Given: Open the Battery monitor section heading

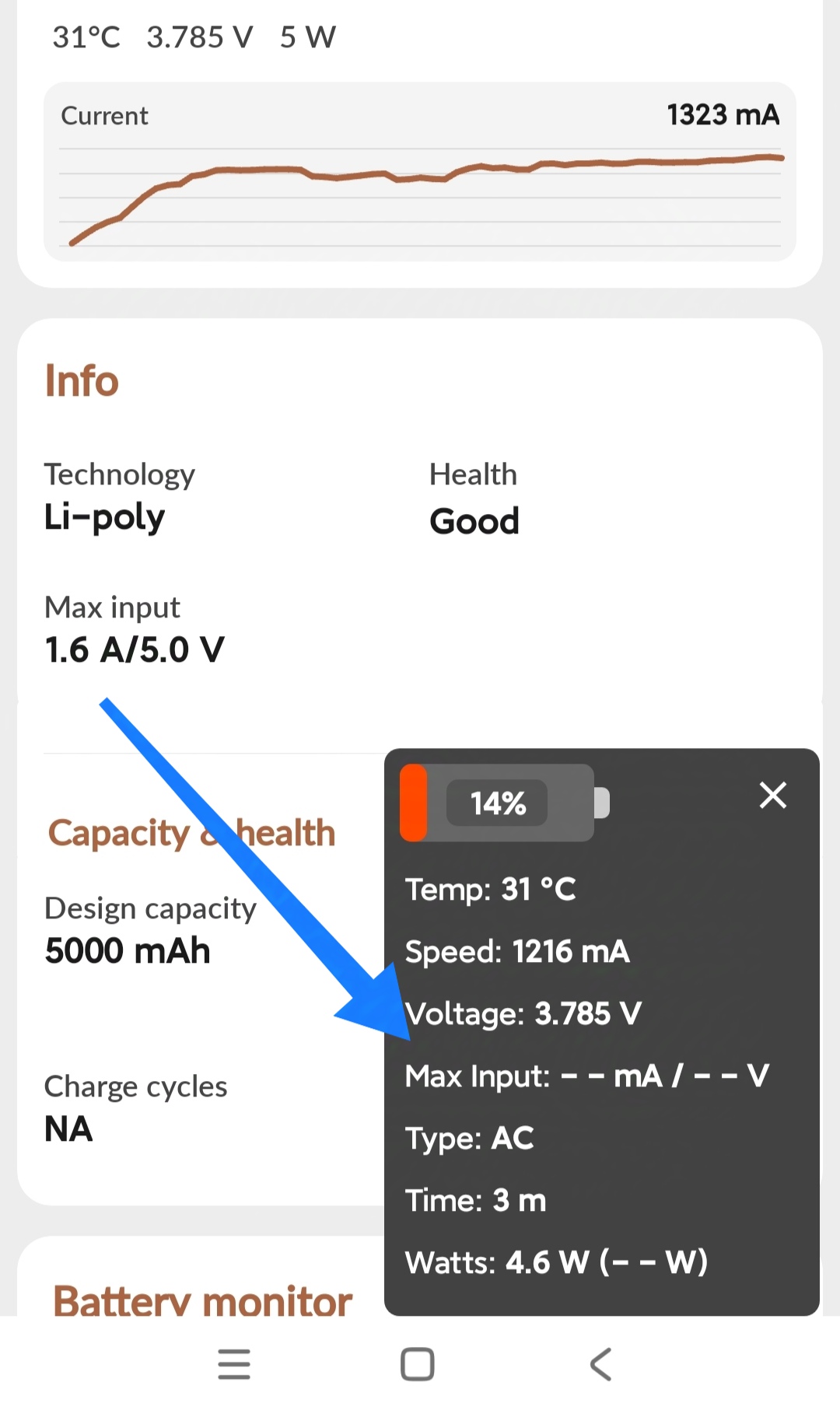Looking at the screenshot, I should pyautogui.click(x=202, y=1300).
